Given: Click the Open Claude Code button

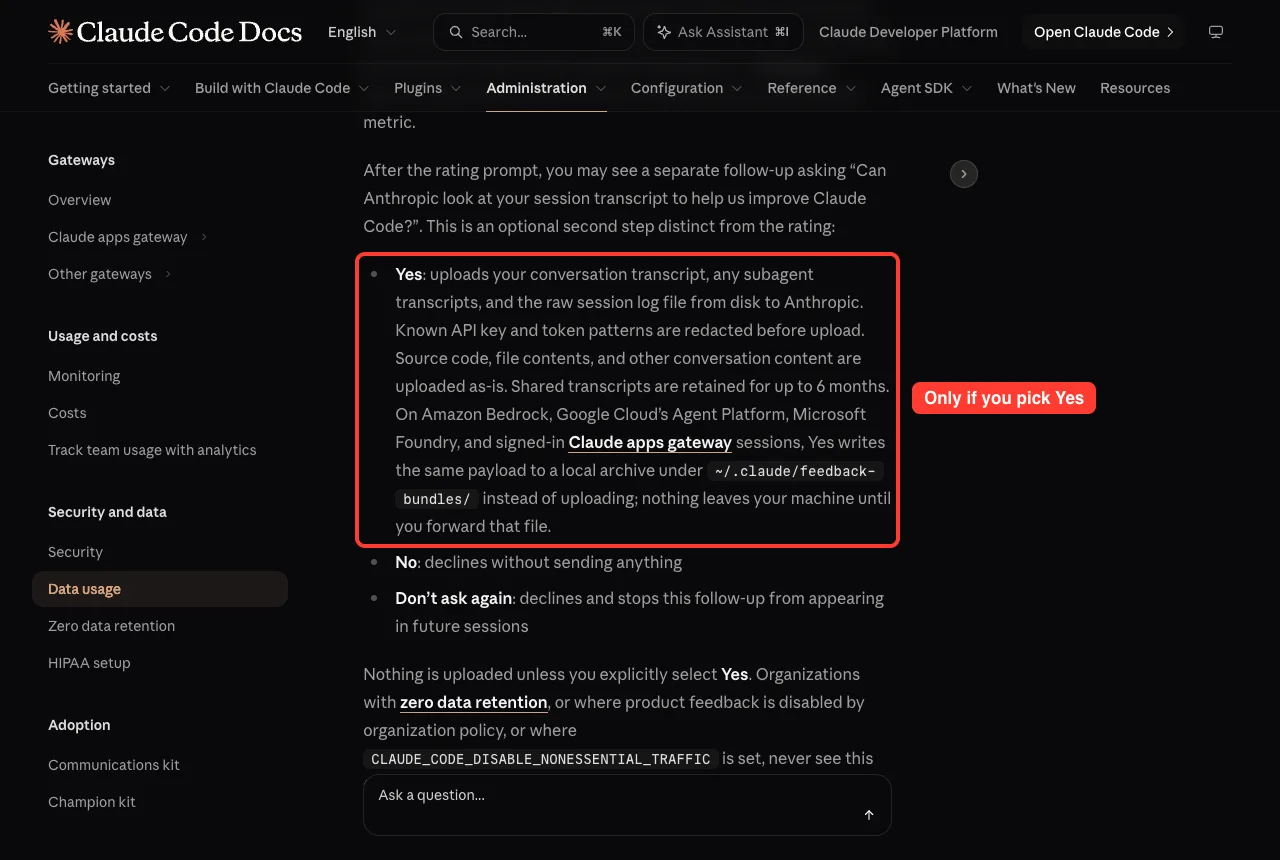Looking at the screenshot, I should (x=1104, y=32).
